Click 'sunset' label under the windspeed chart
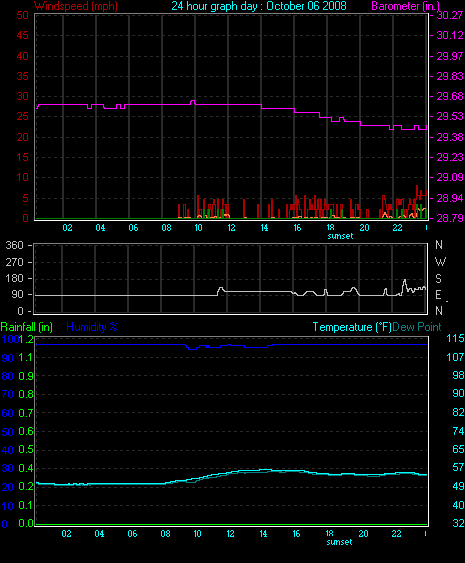 (340, 236)
